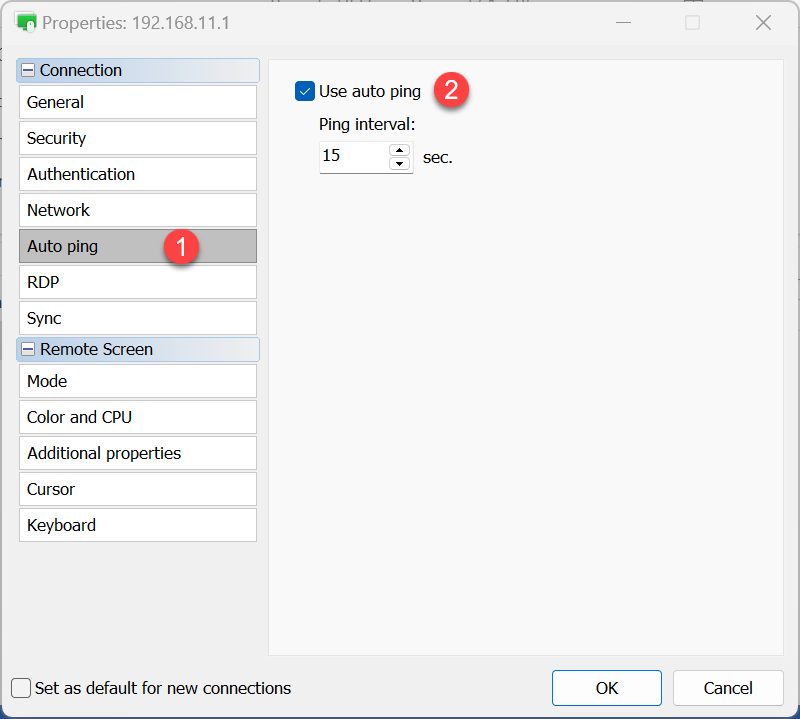
Task: Select the Authentication category
Action: tap(137, 174)
